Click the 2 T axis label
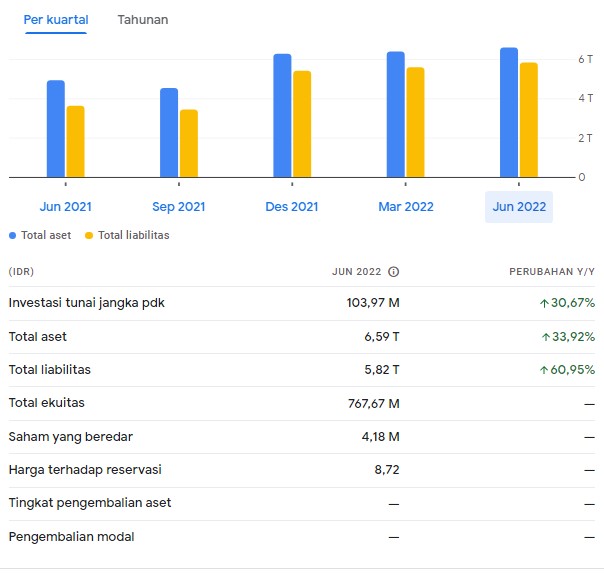 click(x=585, y=138)
